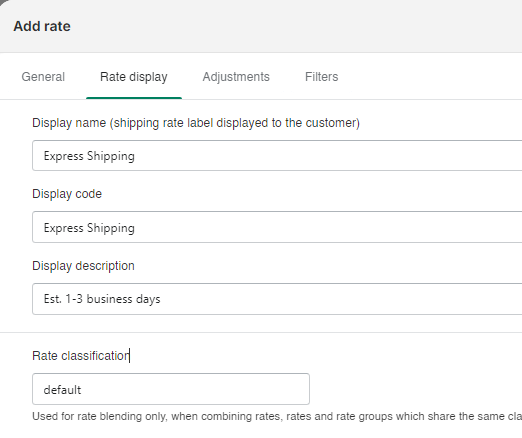Open the Adjustments tab
This screenshot has width=522, height=438.
tap(236, 77)
